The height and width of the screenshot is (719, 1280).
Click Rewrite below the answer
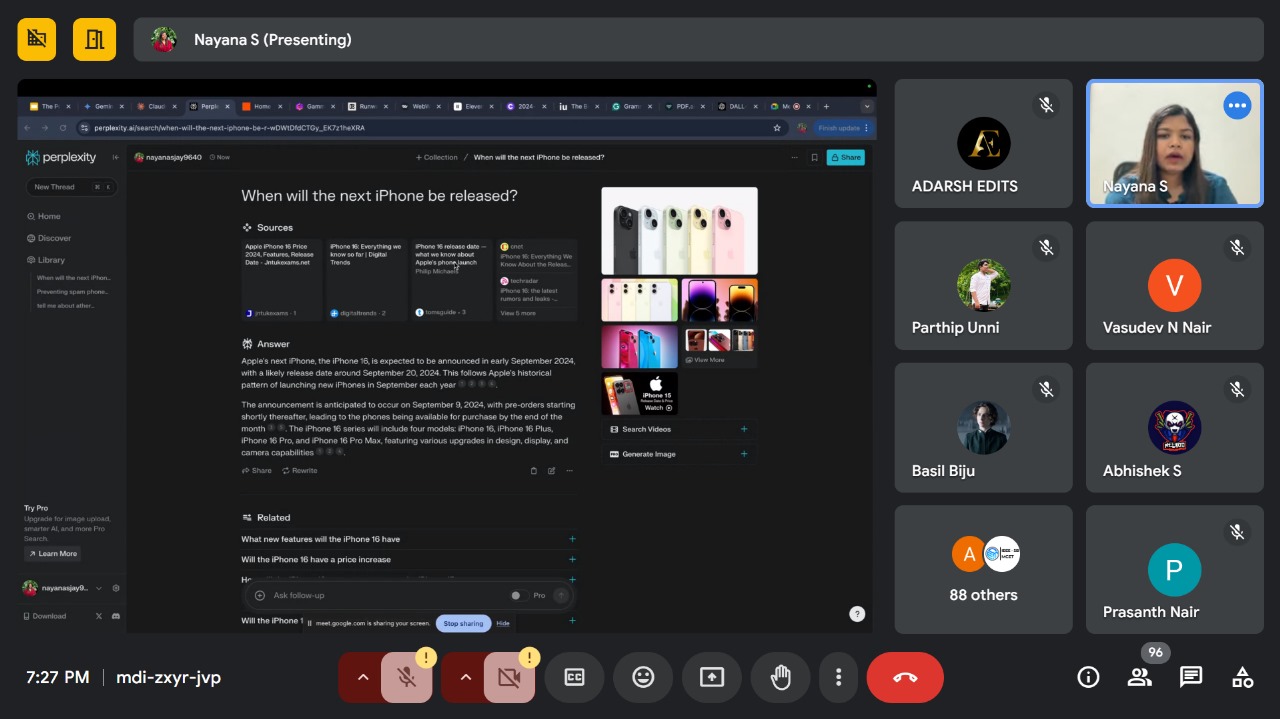[300, 471]
